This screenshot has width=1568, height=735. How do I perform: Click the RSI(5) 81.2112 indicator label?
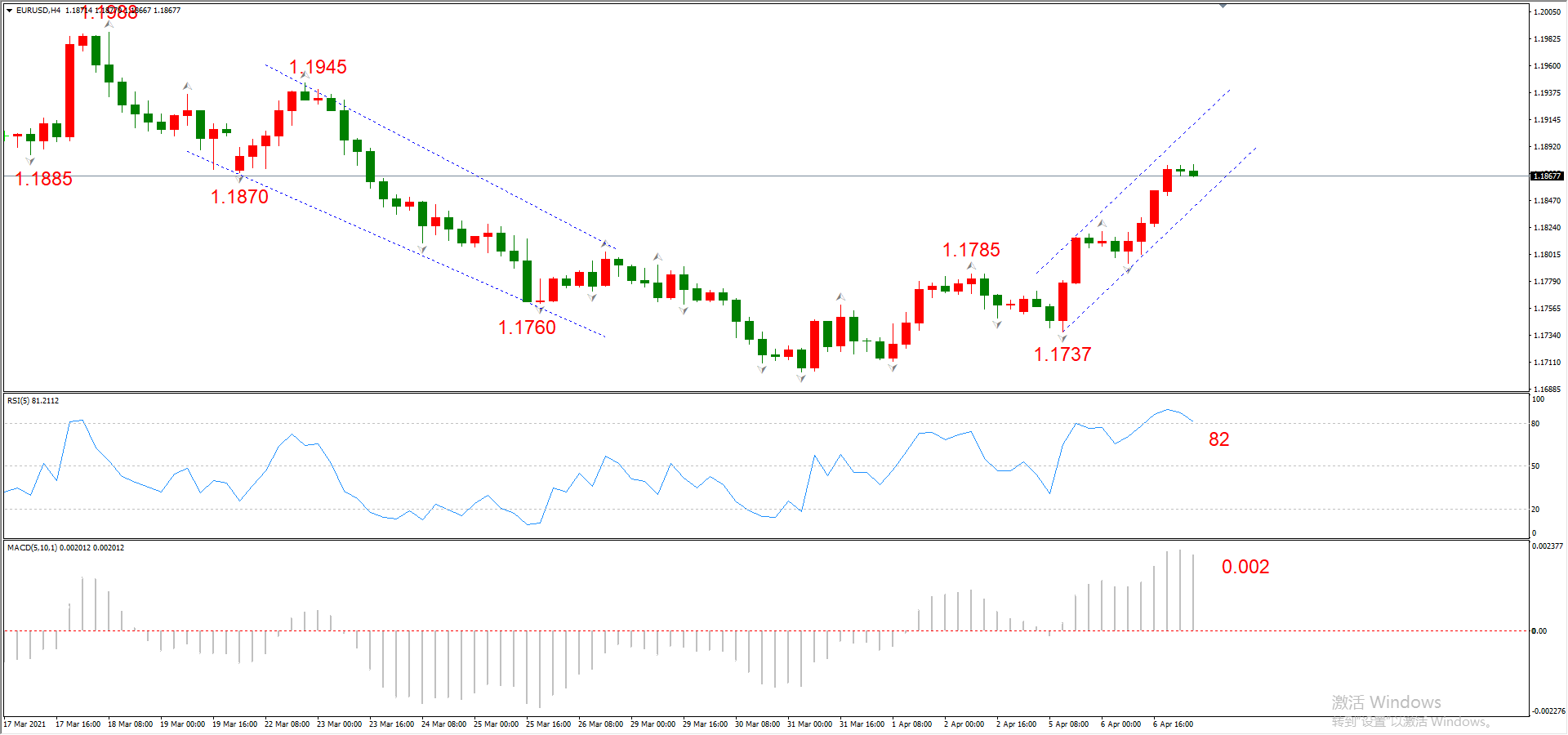click(x=33, y=401)
